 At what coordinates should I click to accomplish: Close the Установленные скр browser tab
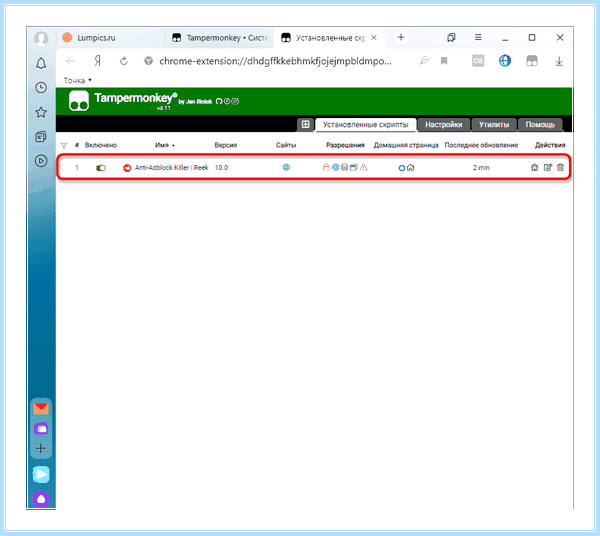(374, 37)
